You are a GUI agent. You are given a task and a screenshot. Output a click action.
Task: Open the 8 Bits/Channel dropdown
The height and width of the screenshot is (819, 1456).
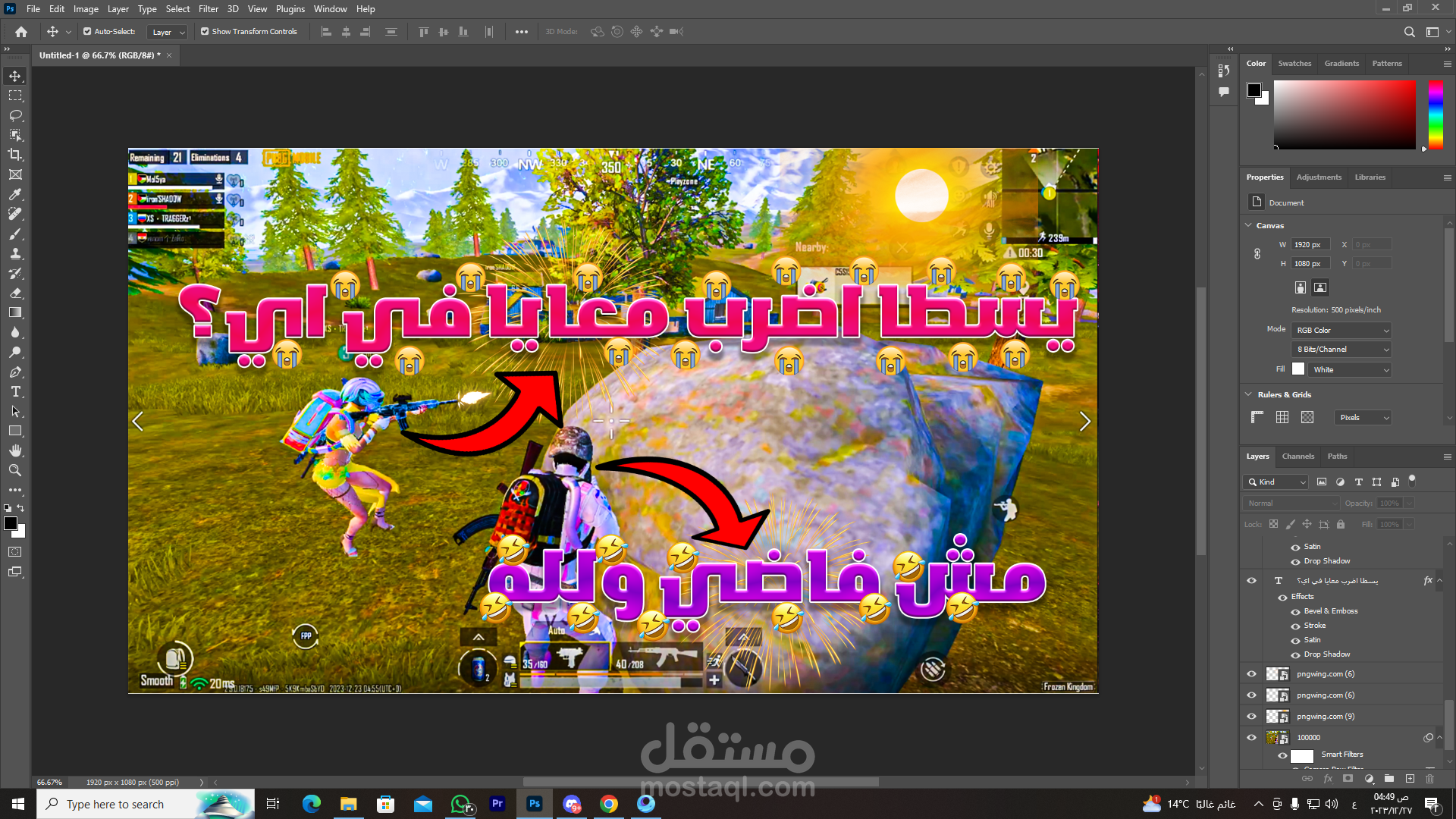click(1341, 350)
